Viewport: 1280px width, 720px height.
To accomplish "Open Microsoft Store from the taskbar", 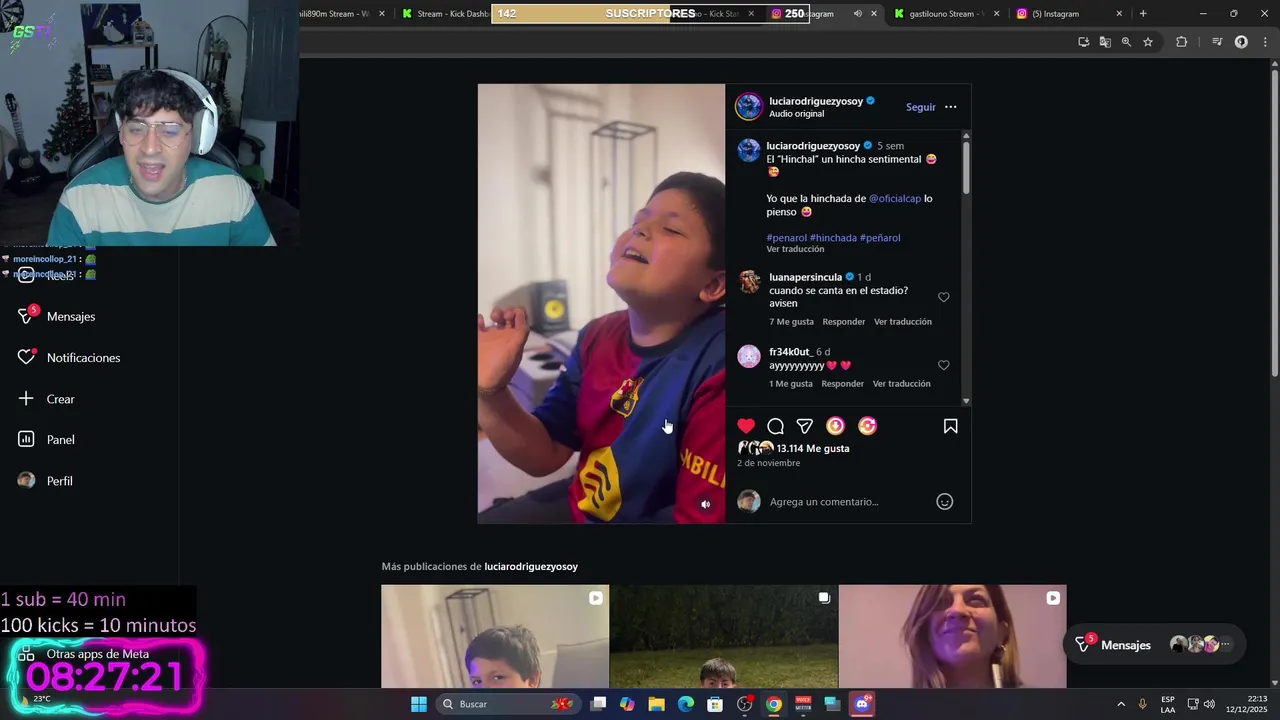I will click(715, 704).
